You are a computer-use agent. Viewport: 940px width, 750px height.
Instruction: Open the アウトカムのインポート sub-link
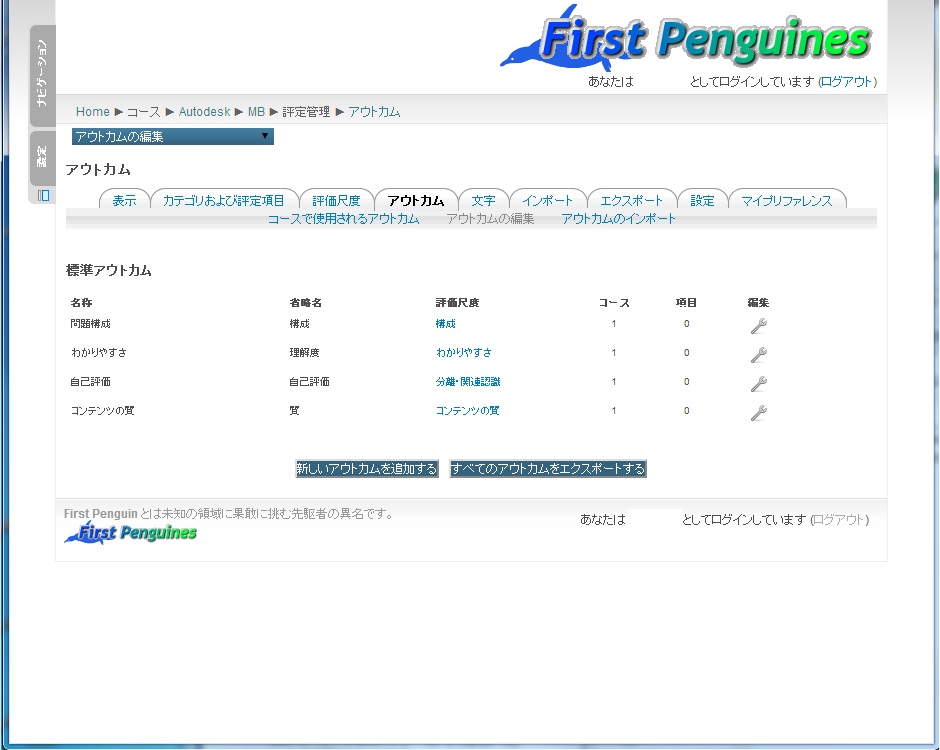coord(618,219)
